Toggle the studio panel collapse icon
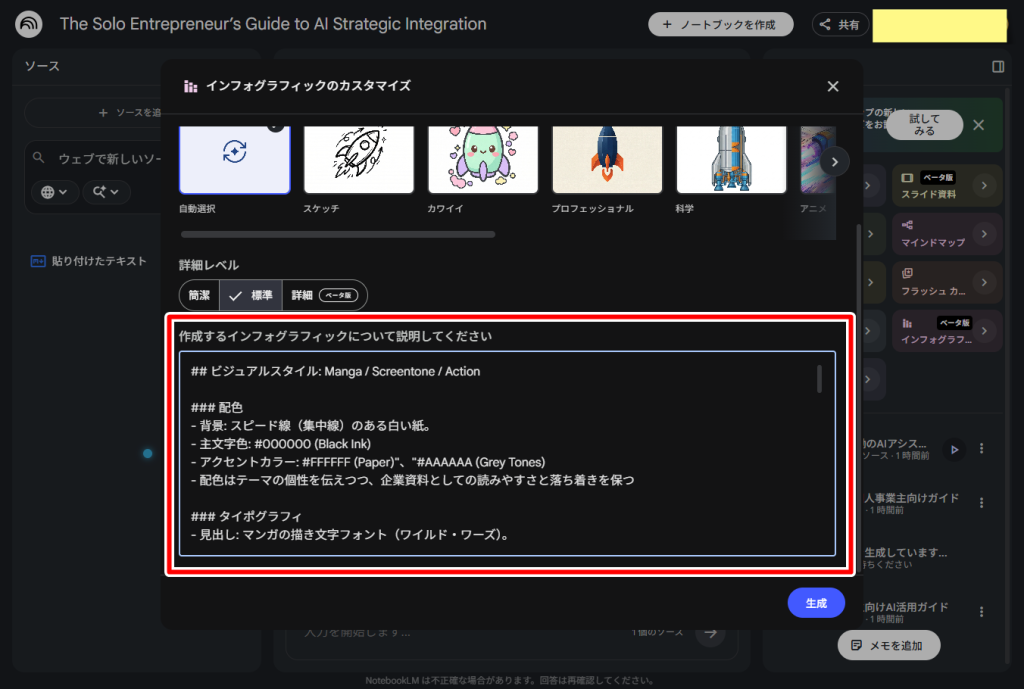 pos(998,67)
